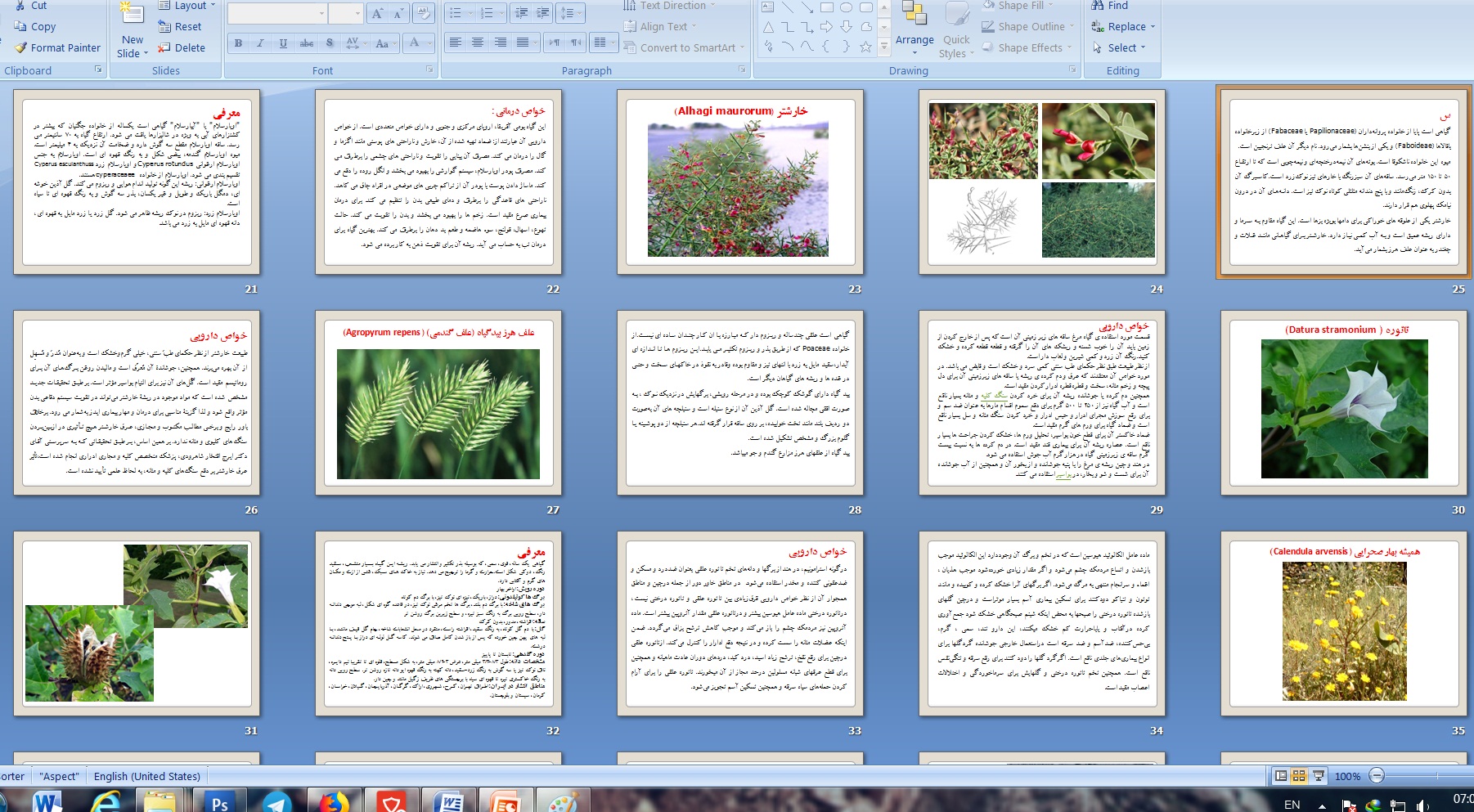Click the Copy button
Image resolution: width=1474 pixels, height=812 pixels.
click(35, 27)
